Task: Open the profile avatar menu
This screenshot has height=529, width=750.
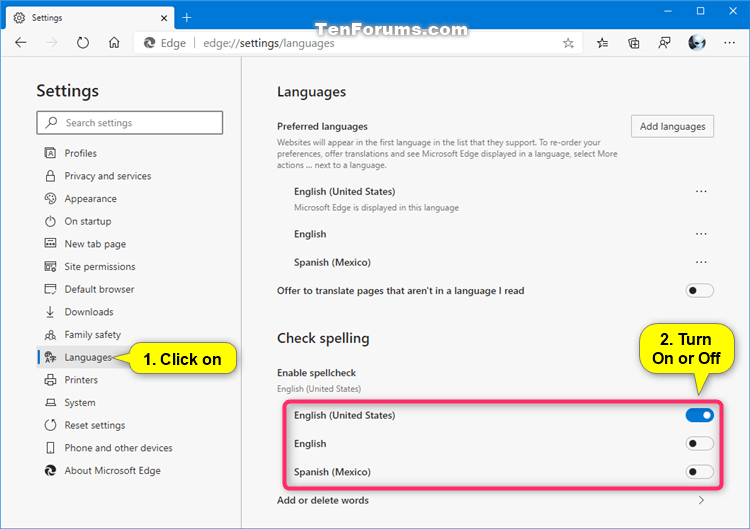Action: [x=697, y=43]
